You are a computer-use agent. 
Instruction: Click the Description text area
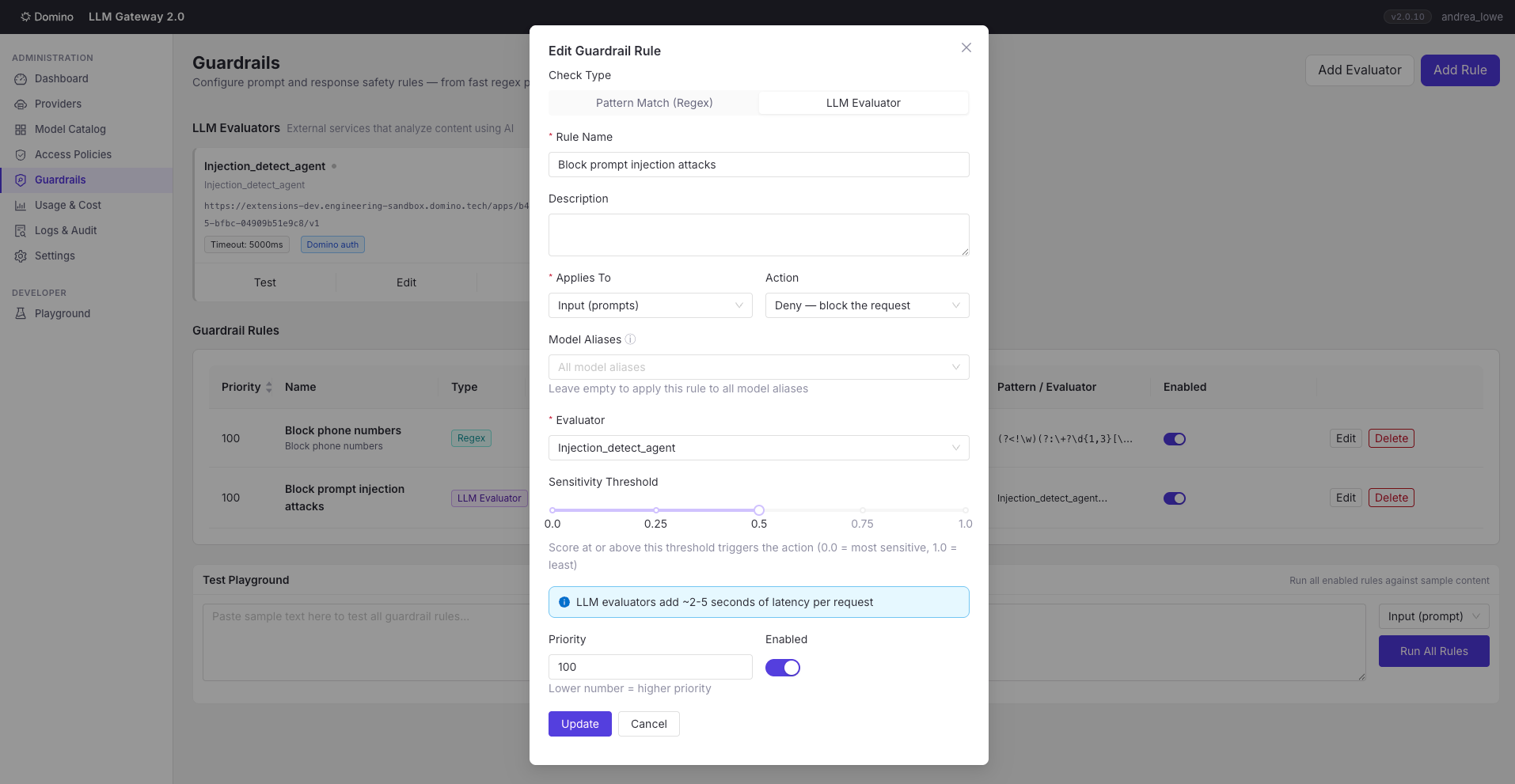(758, 235)
